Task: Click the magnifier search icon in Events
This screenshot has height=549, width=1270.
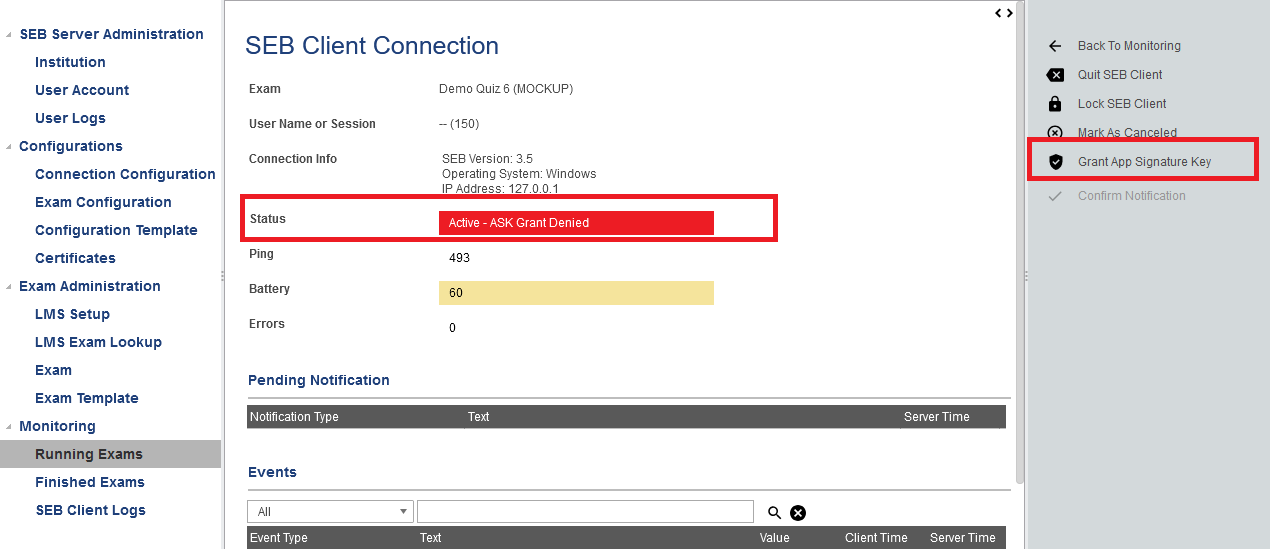Action: pos(774,513)
